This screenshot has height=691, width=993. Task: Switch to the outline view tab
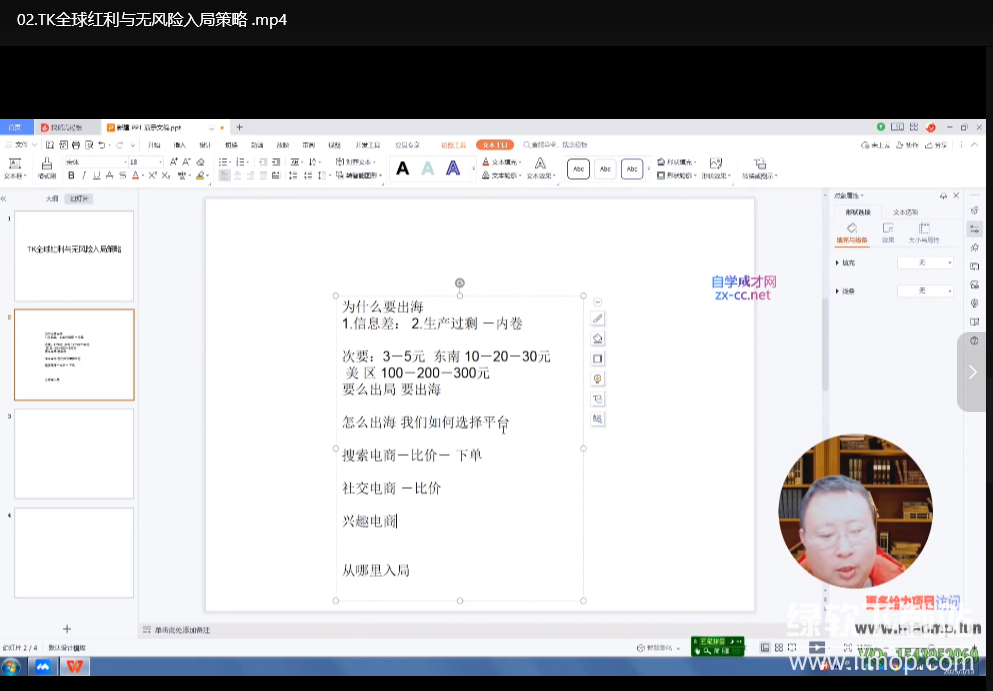click(52, 199)
